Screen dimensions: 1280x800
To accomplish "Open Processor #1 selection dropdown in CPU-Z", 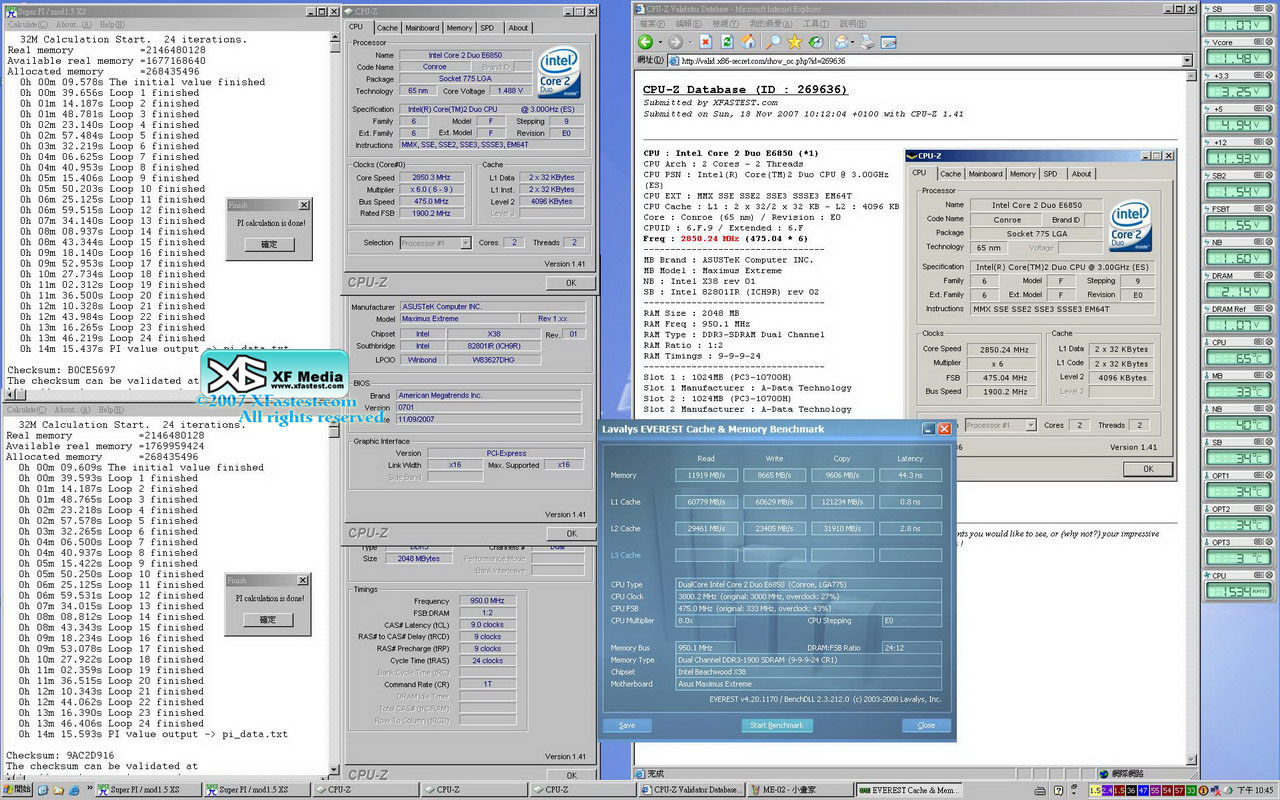I will (466, 242).
